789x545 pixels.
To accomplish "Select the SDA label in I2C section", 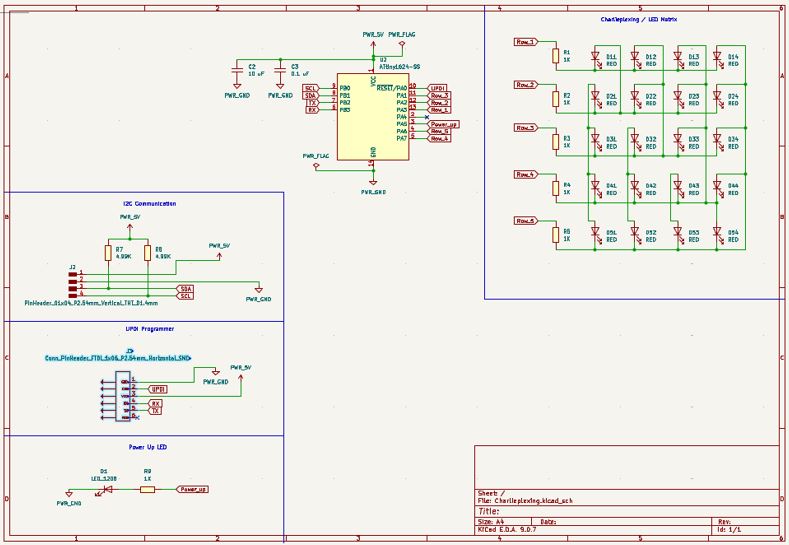I will point(185,289).
